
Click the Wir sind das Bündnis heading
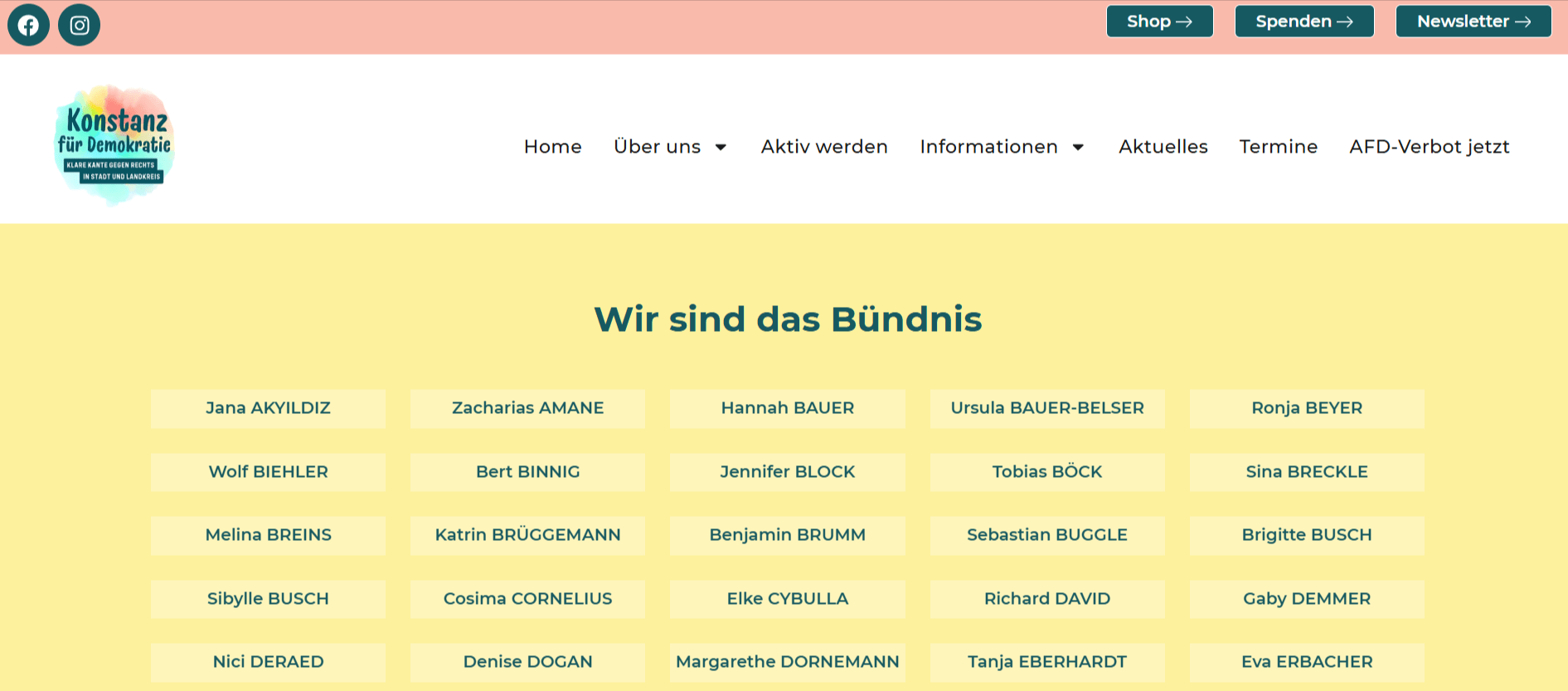(787, 319)
